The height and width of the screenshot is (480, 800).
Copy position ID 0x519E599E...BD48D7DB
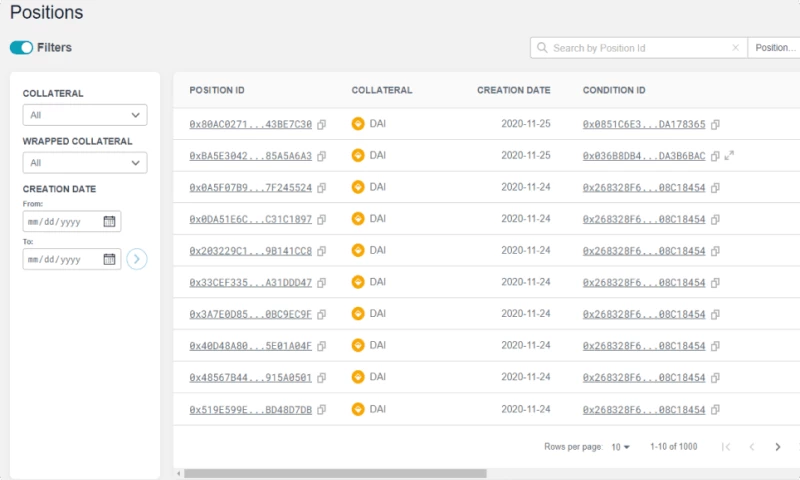coord(321,410)
